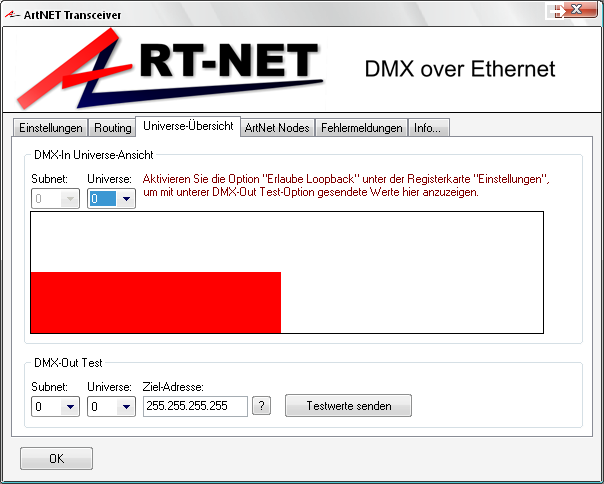Select the Universe-Übersicht tab
The height and width of the screenshot is (484, 604).
188,126
